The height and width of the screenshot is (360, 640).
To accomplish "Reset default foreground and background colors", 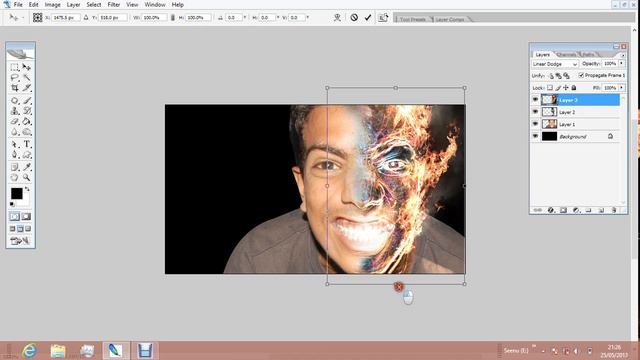I will 12,204.
